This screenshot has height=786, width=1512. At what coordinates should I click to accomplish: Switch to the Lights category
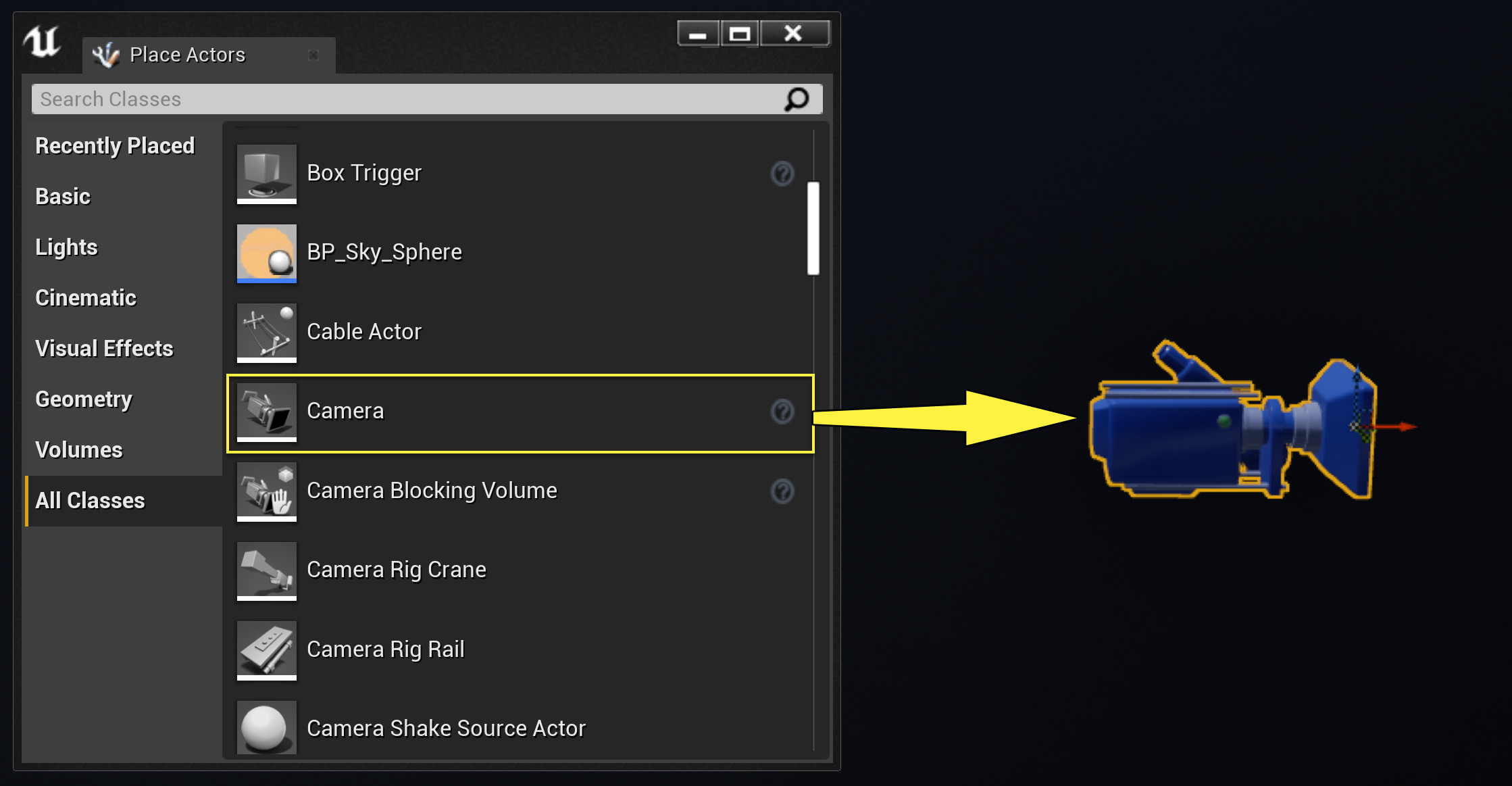tap(66, 247)
